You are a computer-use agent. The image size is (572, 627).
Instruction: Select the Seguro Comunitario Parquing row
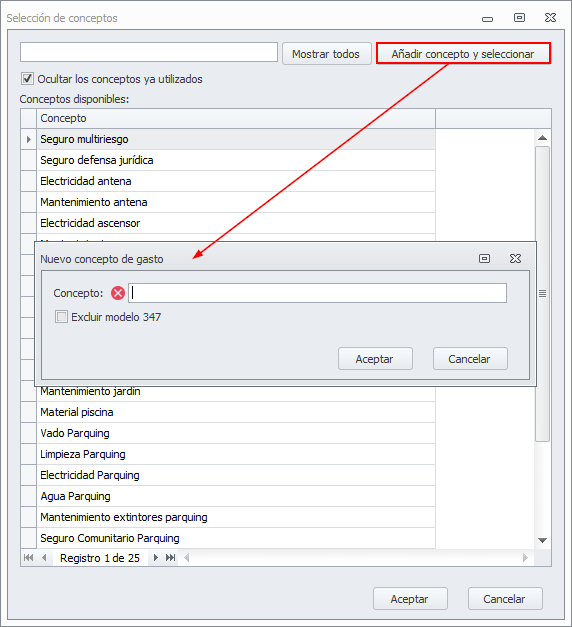tap(236, 538)
